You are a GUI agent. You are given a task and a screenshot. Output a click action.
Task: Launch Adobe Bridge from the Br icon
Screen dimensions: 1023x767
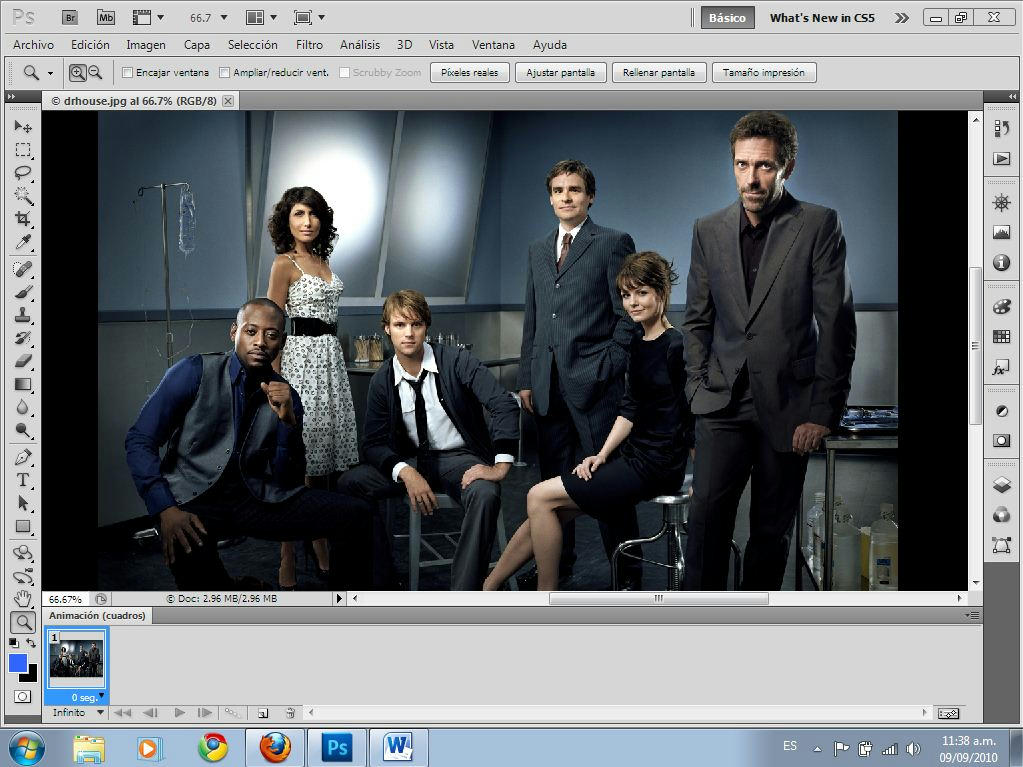[x=70, y=18]
